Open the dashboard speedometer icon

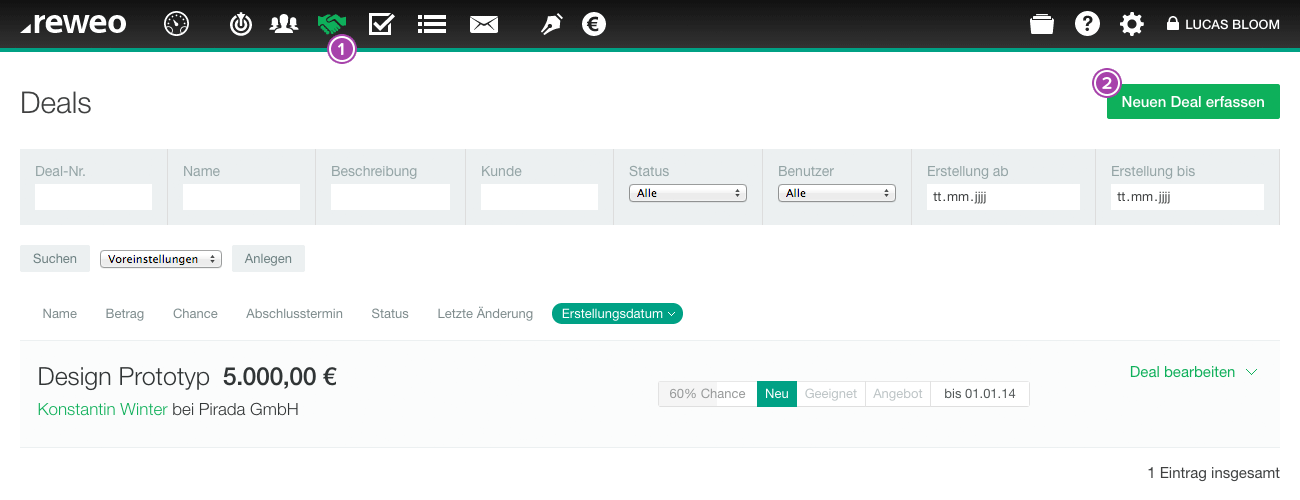coord(177,24)
